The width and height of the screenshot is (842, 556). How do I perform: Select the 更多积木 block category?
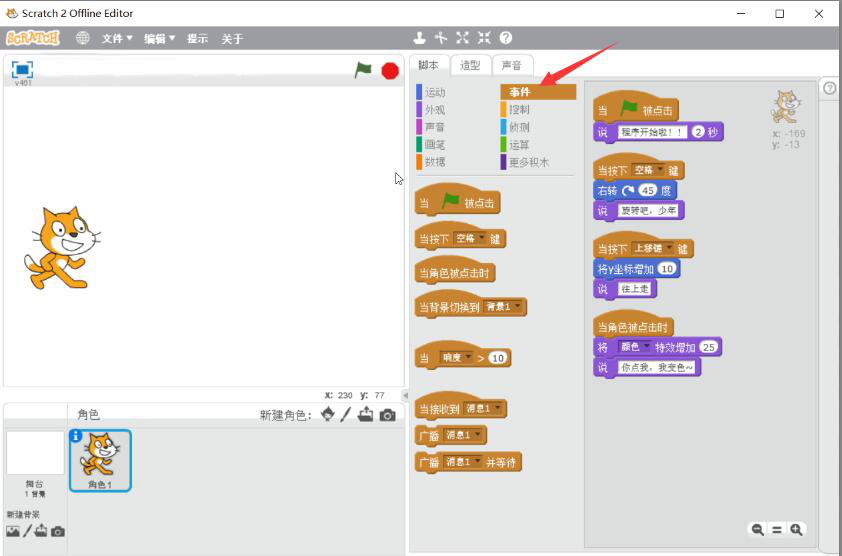tap(525, 162)
